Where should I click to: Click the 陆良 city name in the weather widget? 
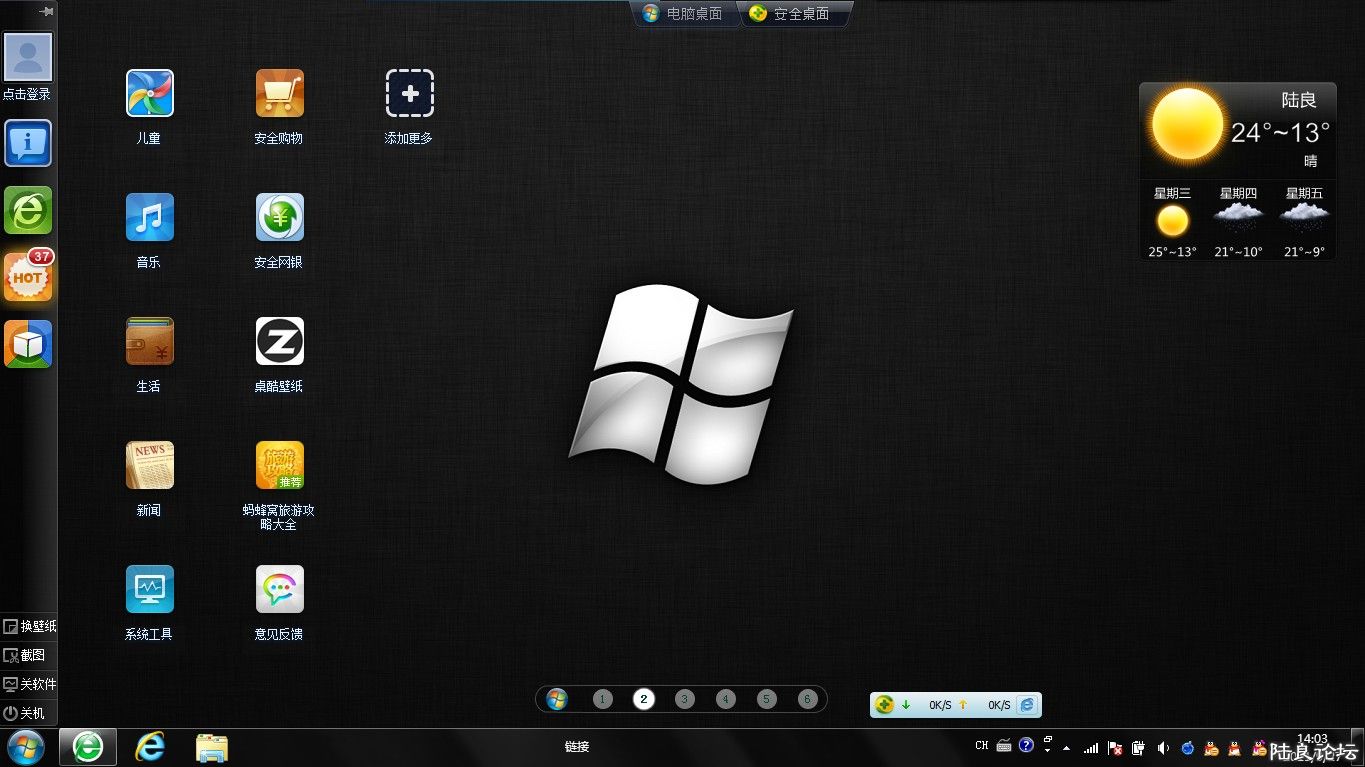pos(1299,100)
